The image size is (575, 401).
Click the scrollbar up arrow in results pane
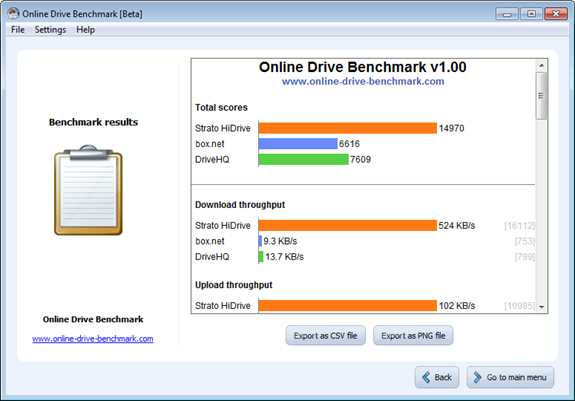coord(541,66)
